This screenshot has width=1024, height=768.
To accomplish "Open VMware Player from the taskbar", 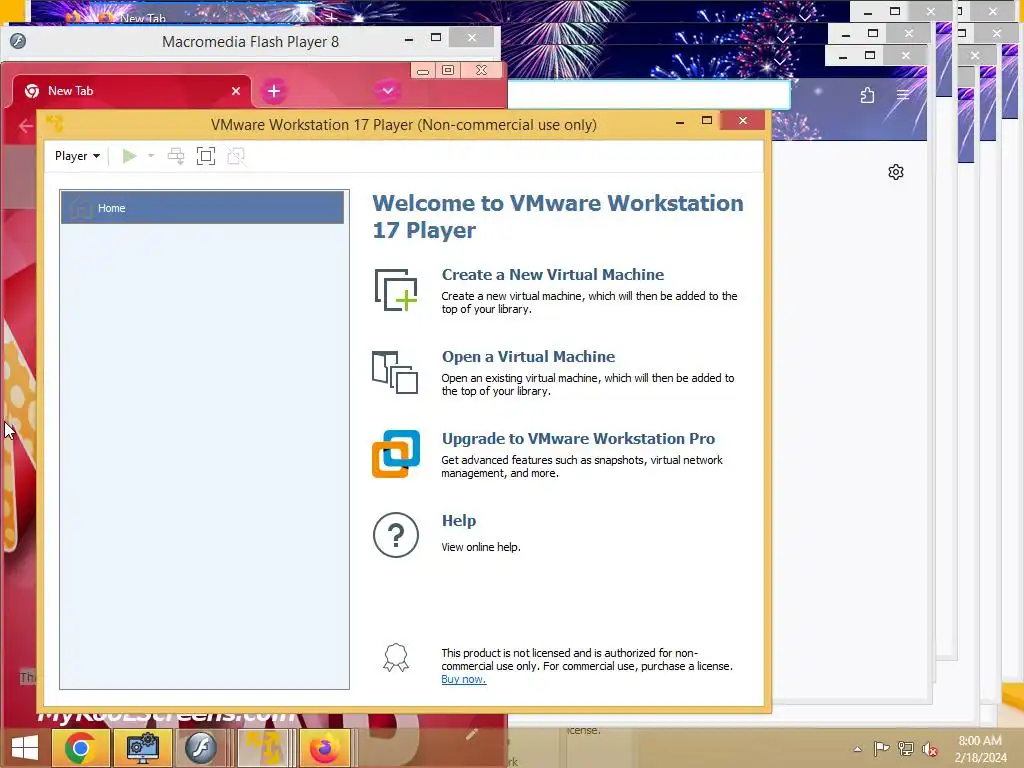I will 264,748.
